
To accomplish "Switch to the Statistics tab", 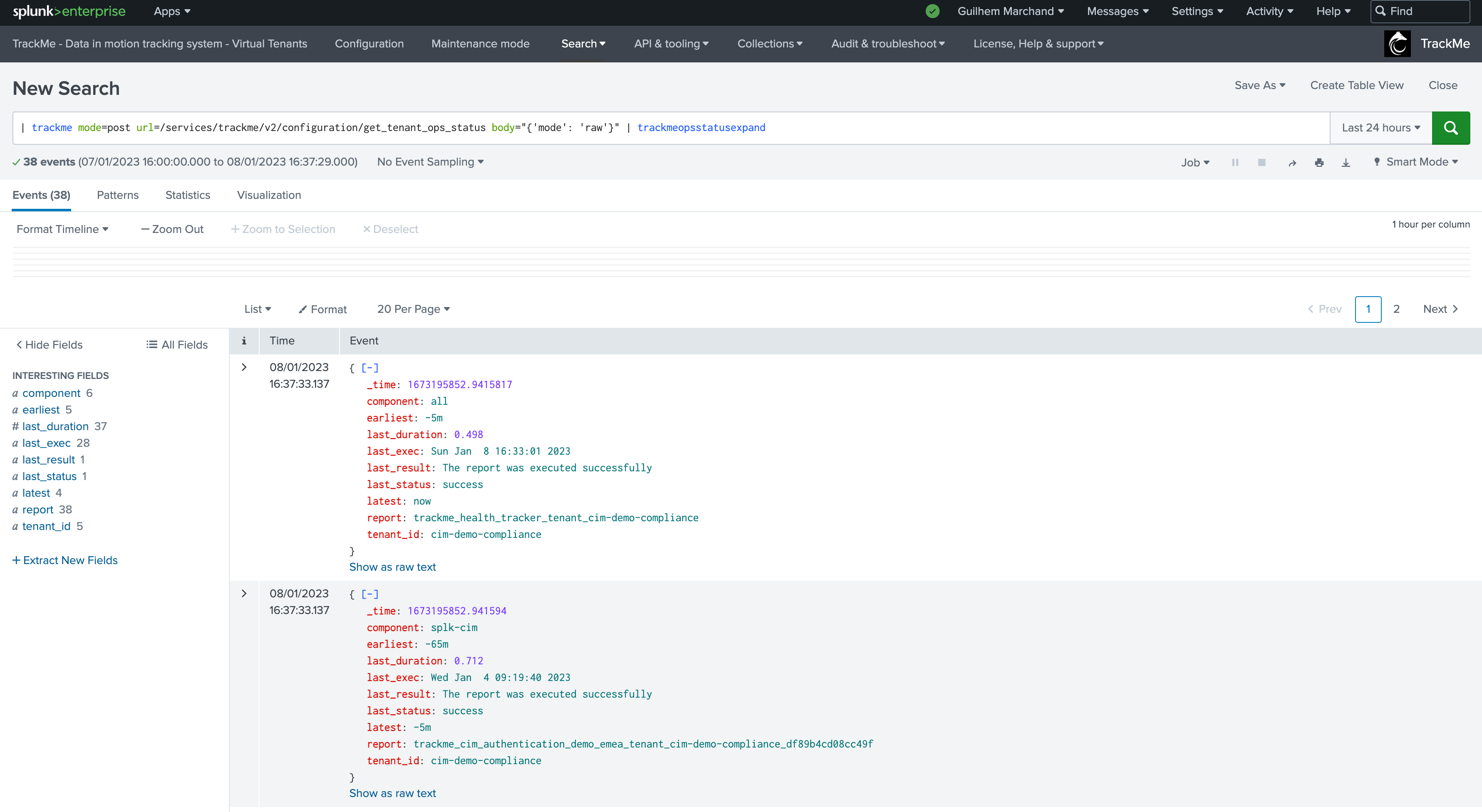I will click(188, 195).
